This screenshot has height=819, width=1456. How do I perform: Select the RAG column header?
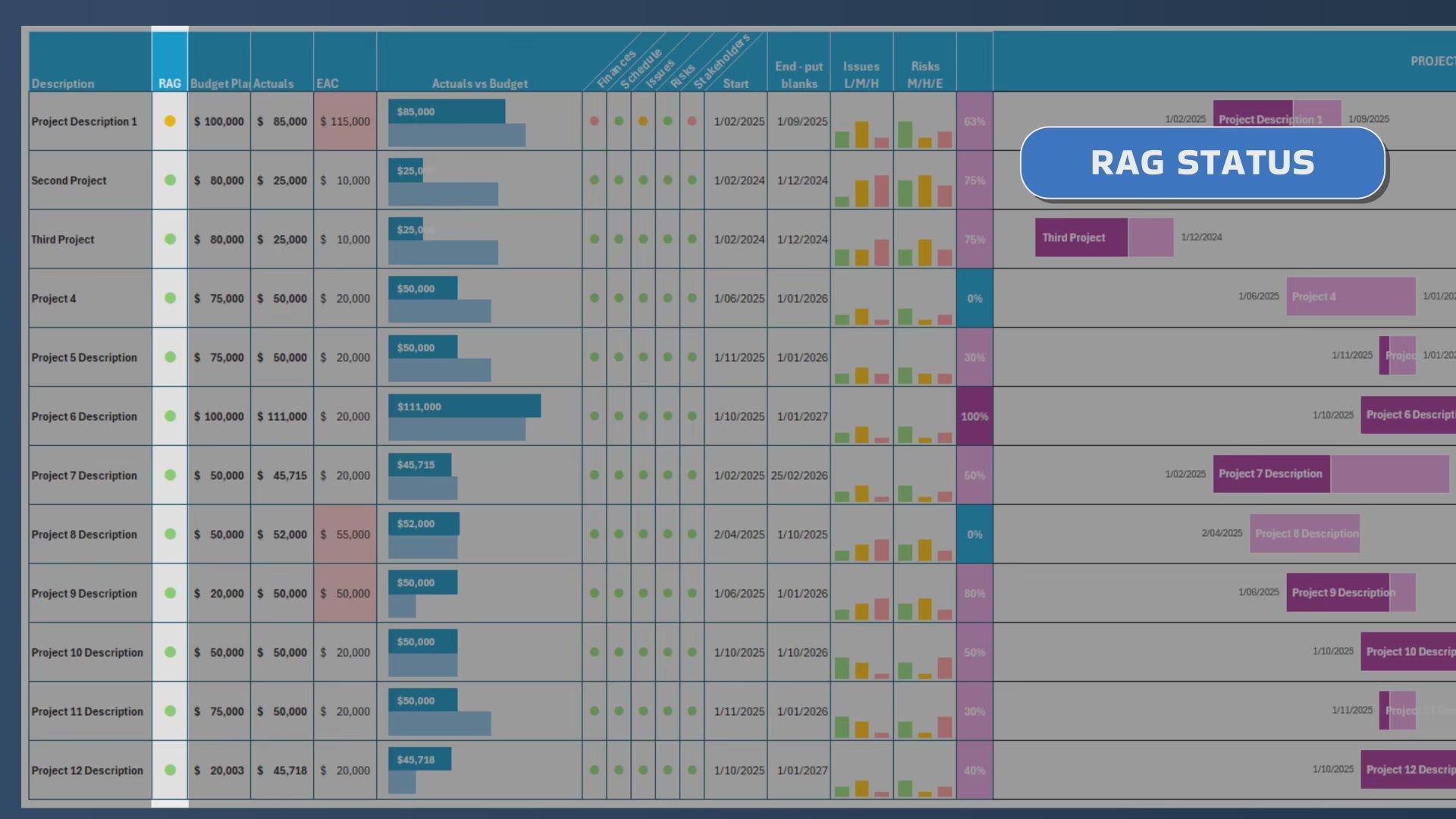pos(170,83)
